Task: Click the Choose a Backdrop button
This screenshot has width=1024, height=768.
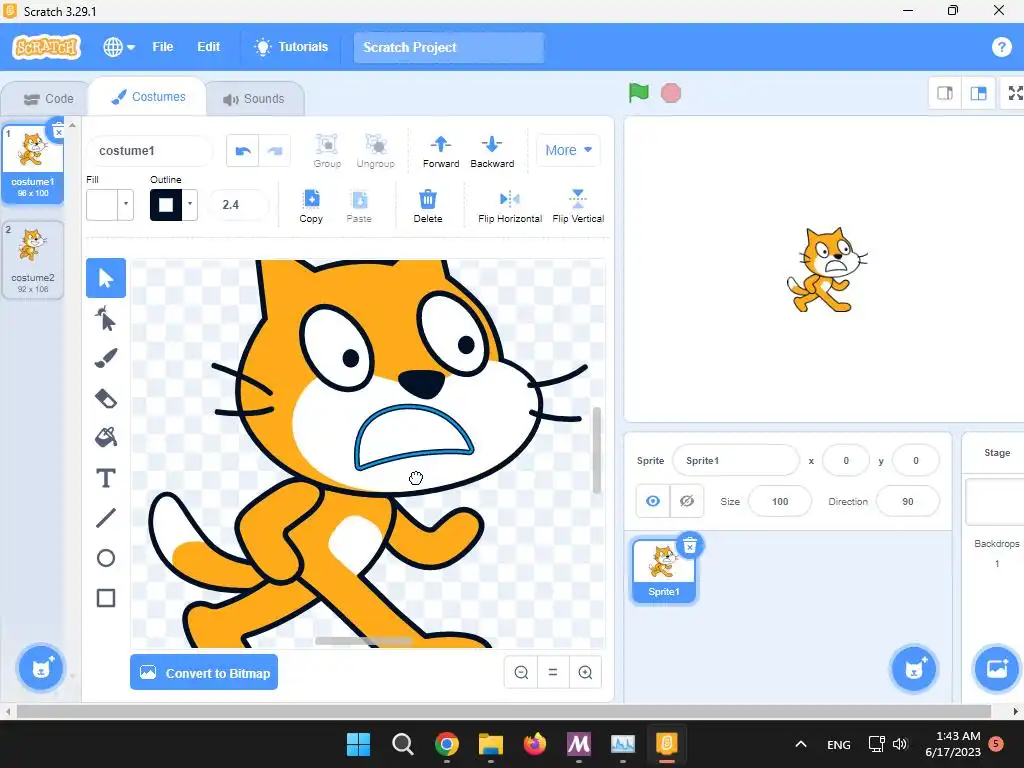Action: (x=996, y=669)
